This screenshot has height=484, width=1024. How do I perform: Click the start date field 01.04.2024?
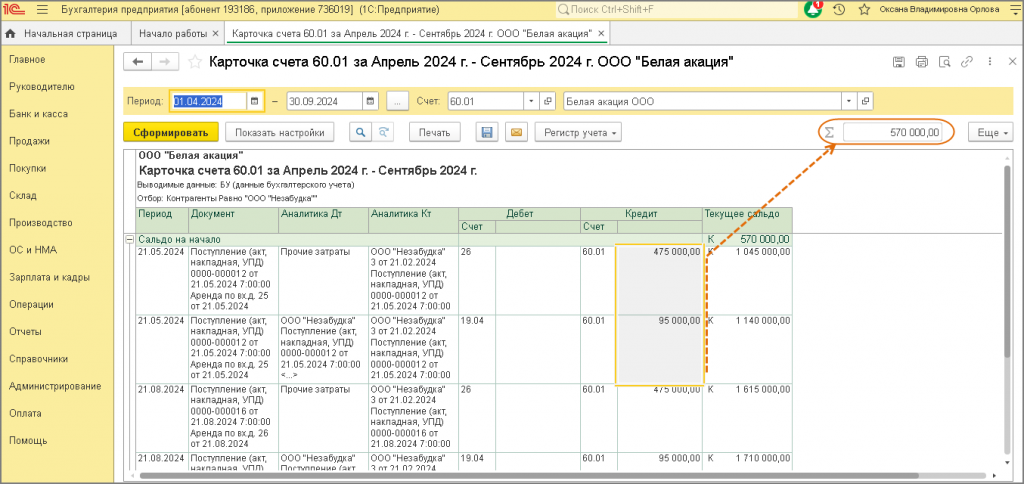(x=208, y=101)
